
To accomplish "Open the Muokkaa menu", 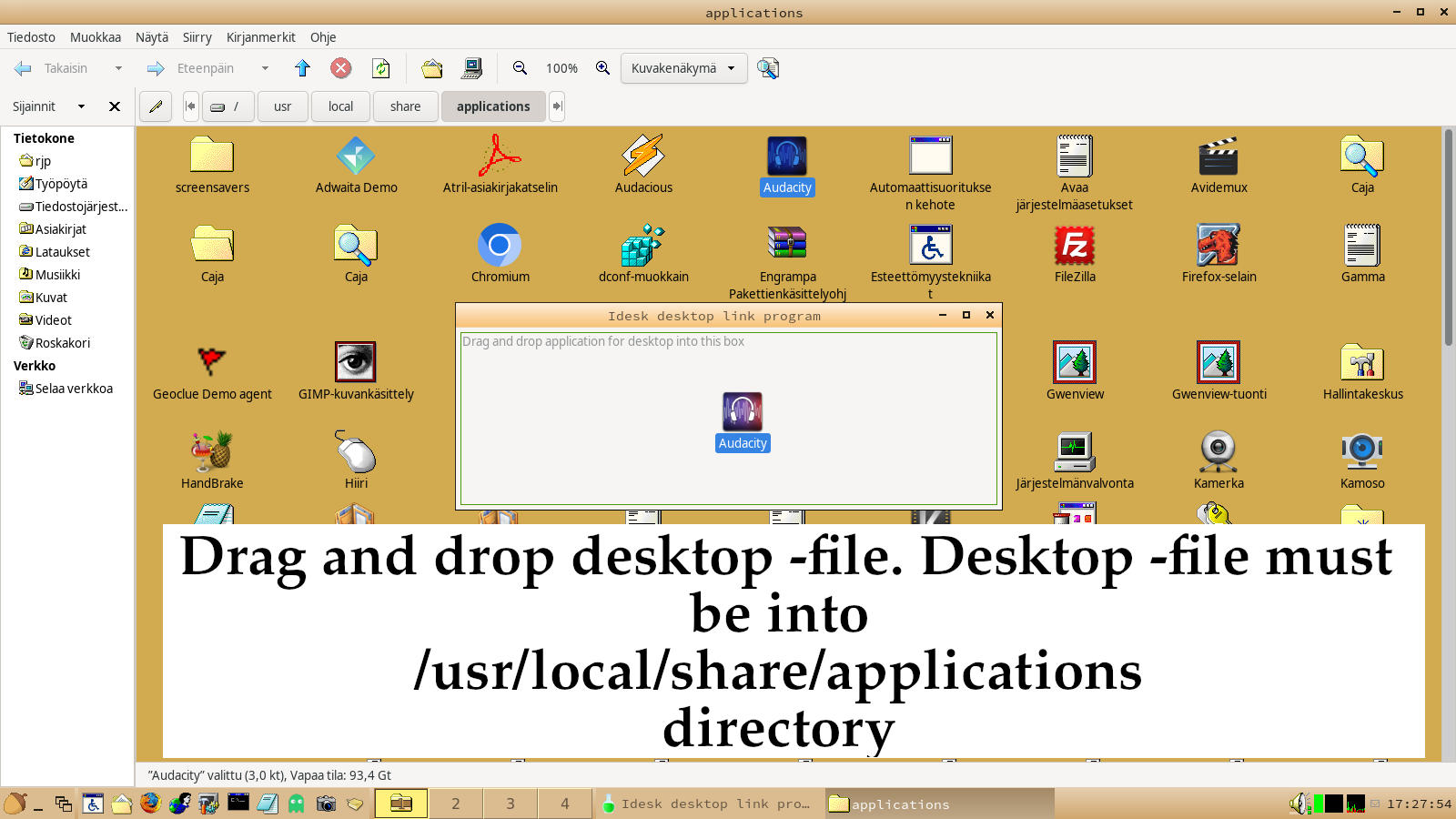I will point(96,37).
